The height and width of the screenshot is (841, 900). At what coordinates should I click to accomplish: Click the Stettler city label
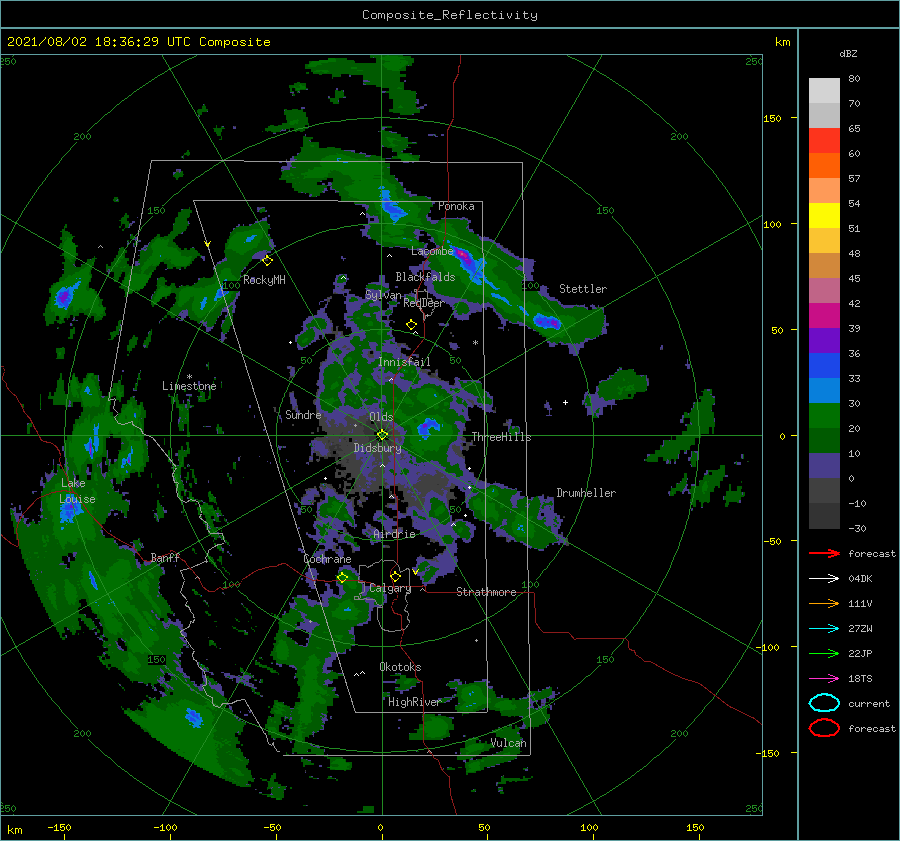tap(583, 289)
